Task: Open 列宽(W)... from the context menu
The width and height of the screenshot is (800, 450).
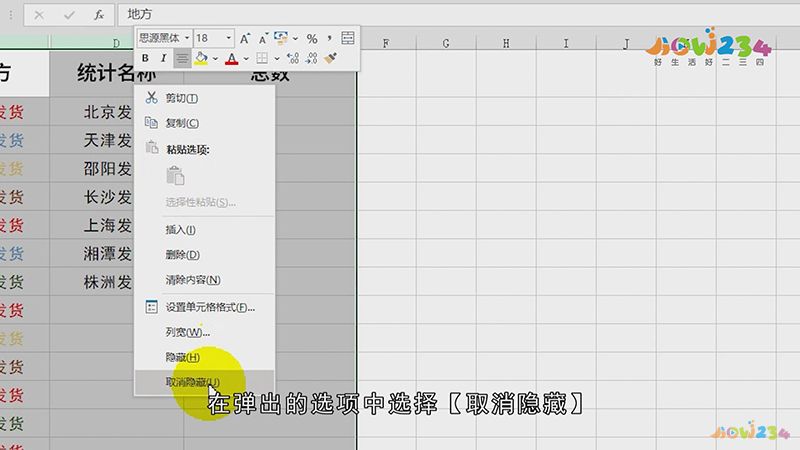Action: click(x=204, y=332)
